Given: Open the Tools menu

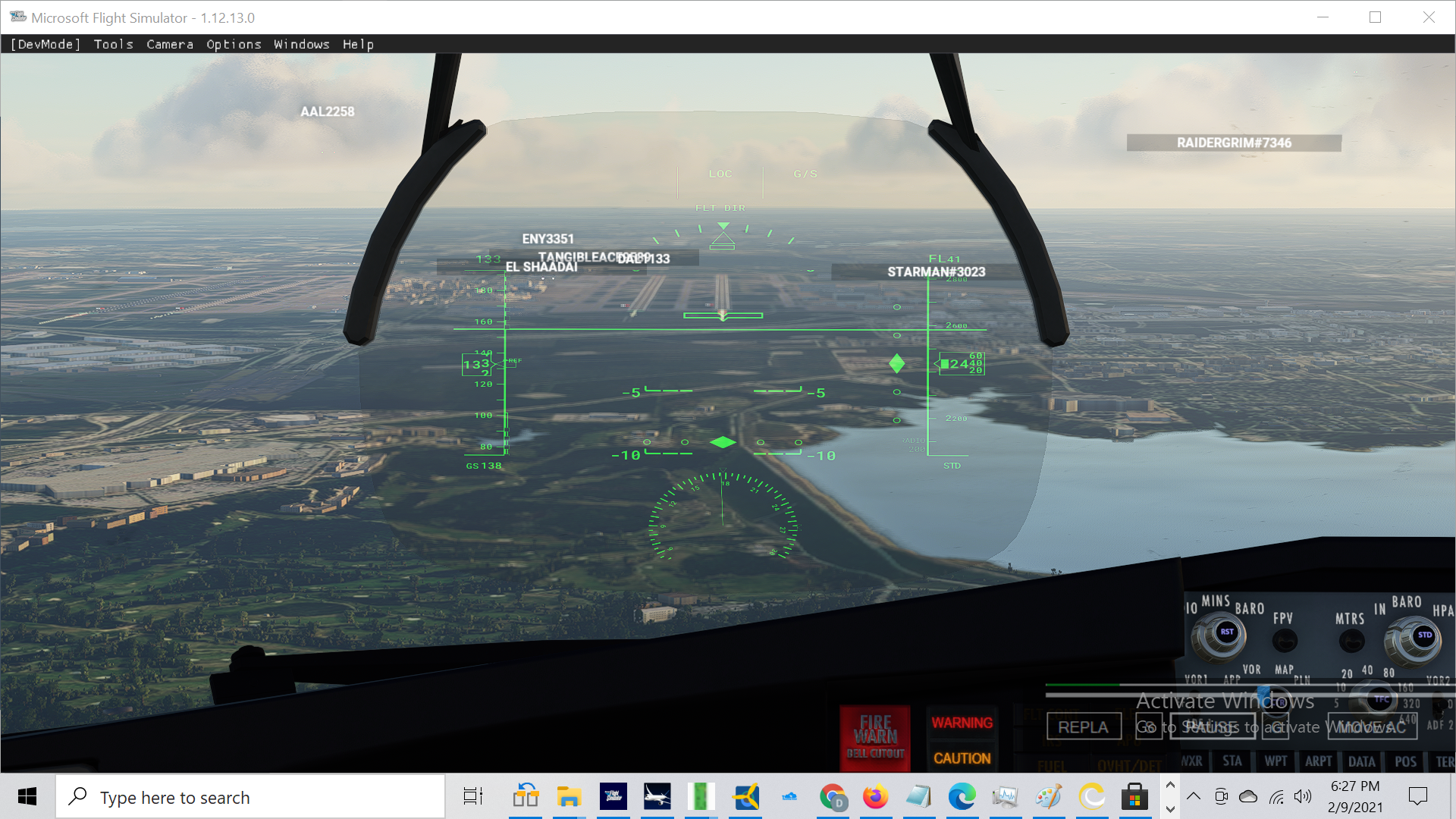Looking at the screenshot, I should [114, 44].
